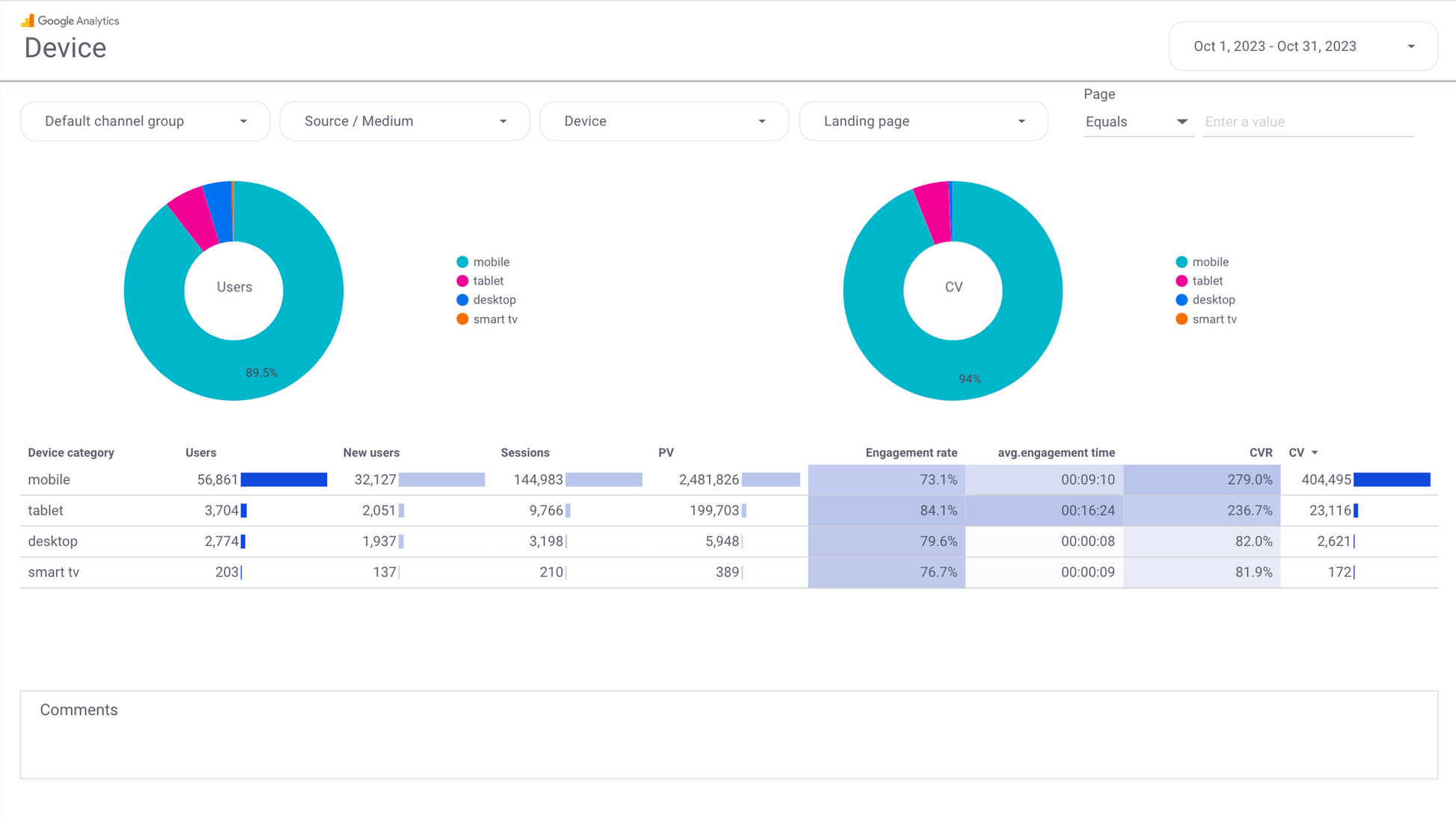Screen dimensions: 1456x819
Task: Click the Page 'Enter a value' field
Action: (x=1308, y=122)
